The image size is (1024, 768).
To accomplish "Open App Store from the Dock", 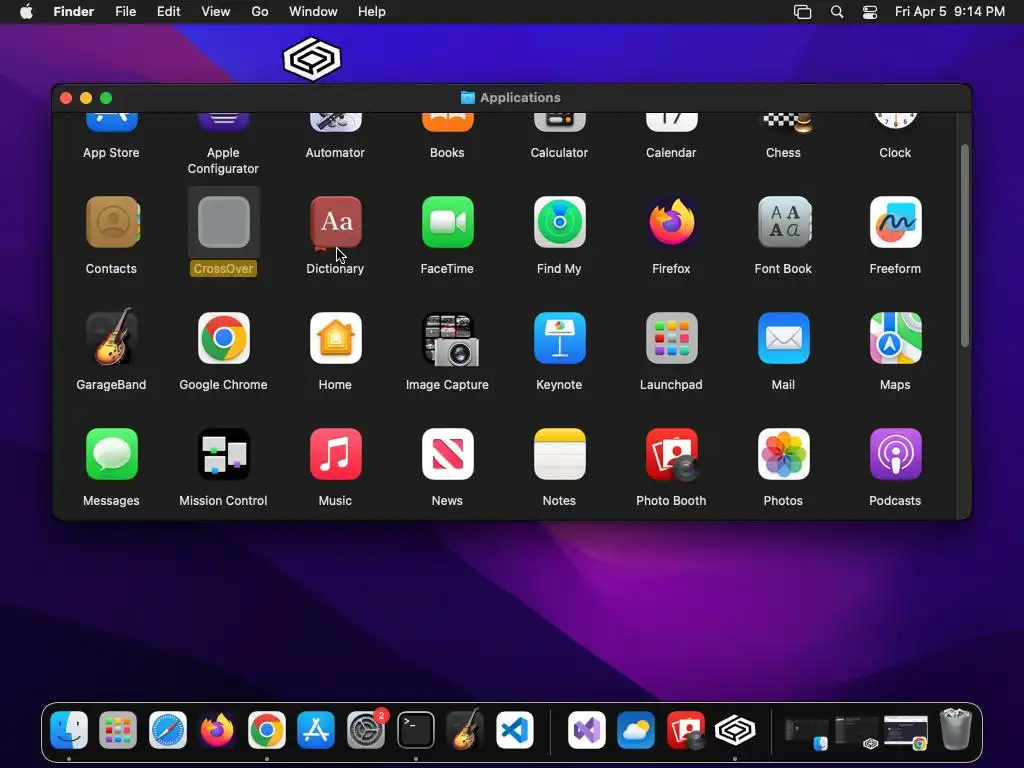I will pos(316,729).
